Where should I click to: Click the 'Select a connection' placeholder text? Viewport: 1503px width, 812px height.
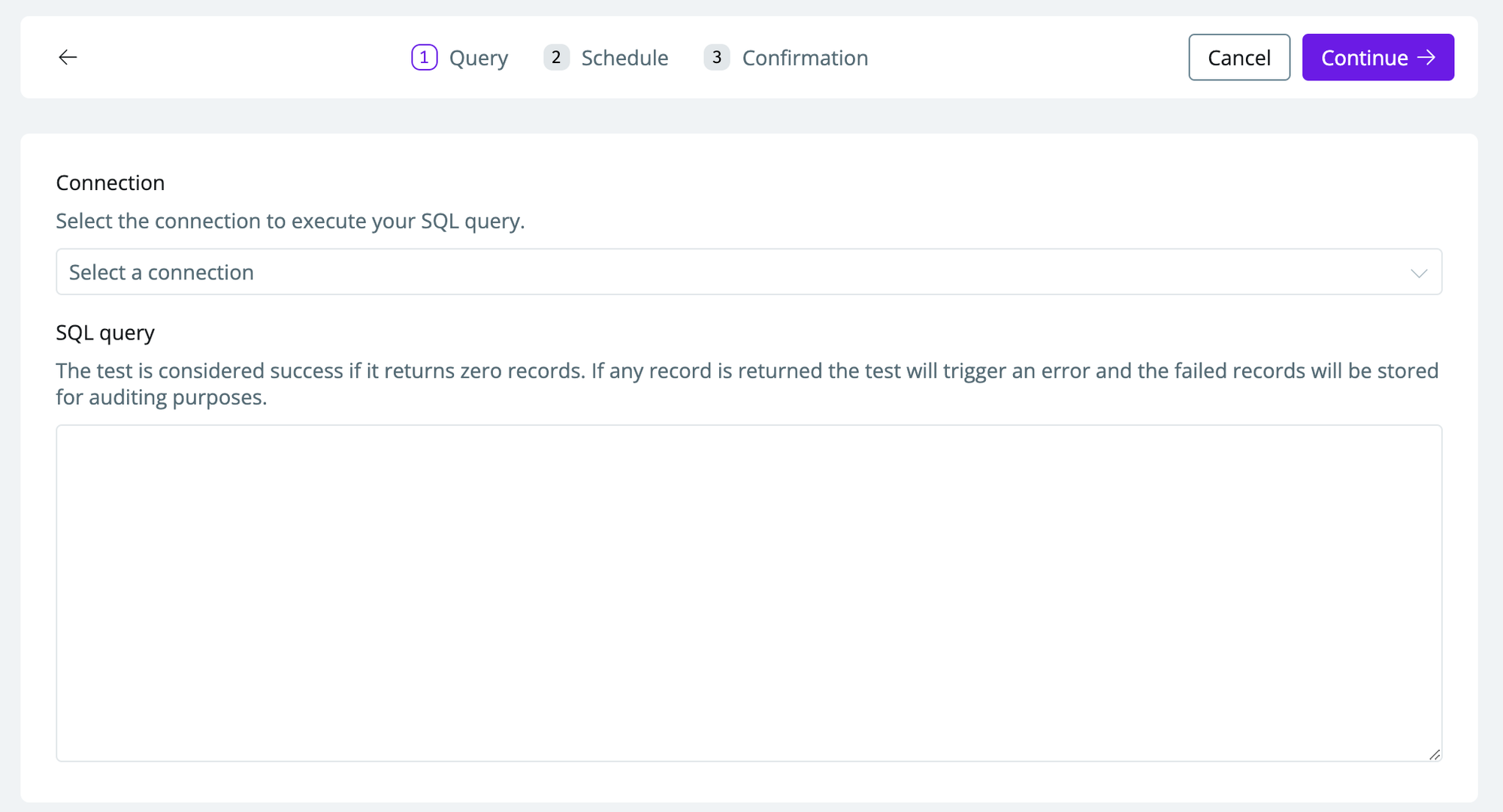[x=162, y=272]
